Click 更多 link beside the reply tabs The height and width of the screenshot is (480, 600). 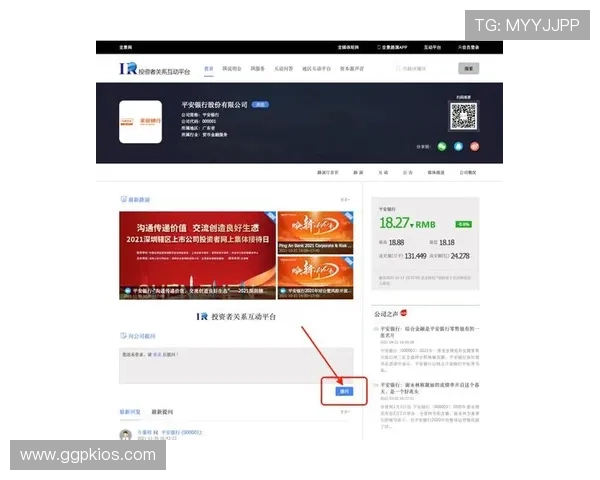(x=345, y=412)
